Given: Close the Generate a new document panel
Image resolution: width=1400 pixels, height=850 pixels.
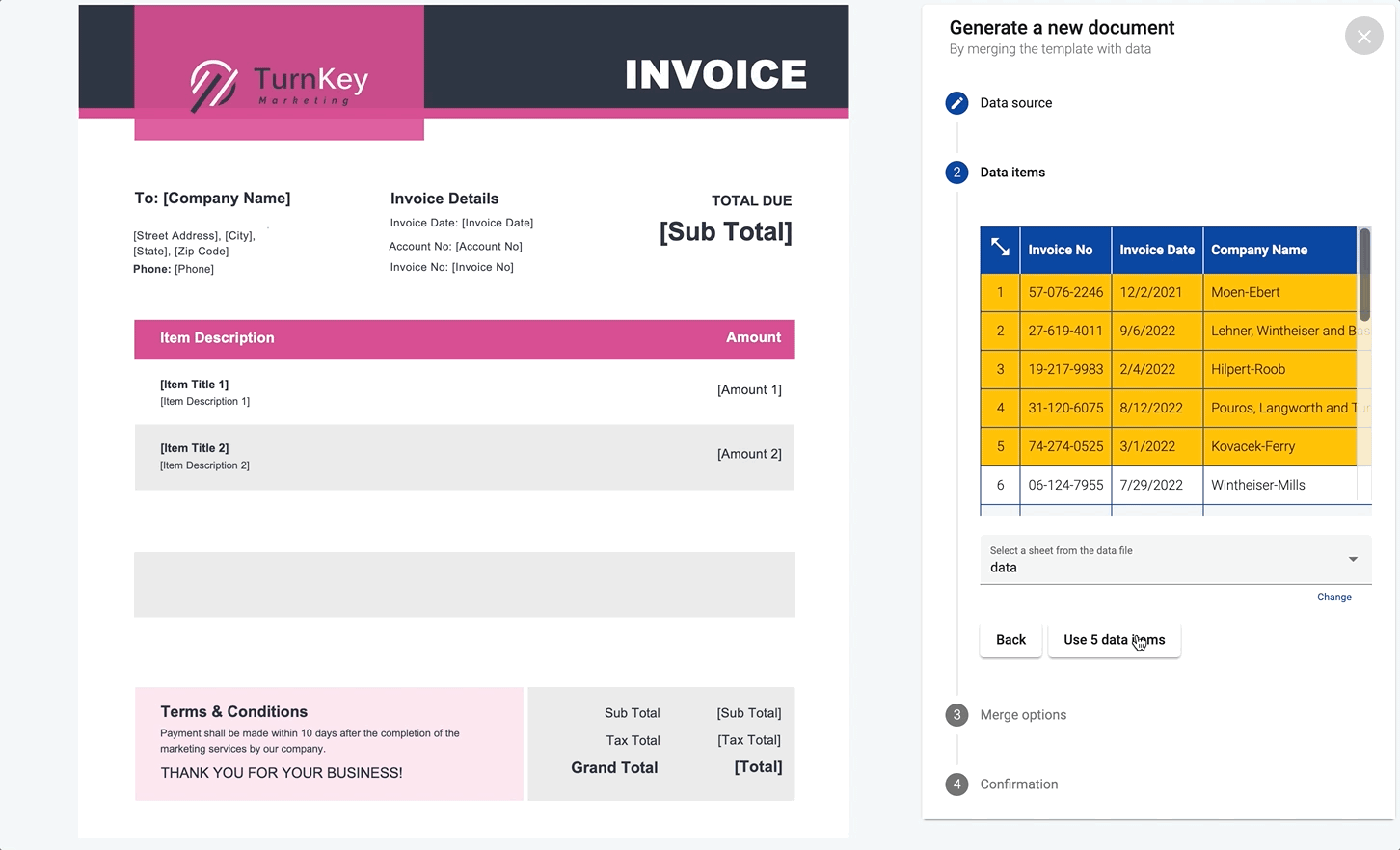Looking at the screenshot, I should (x=1363, y=37).
